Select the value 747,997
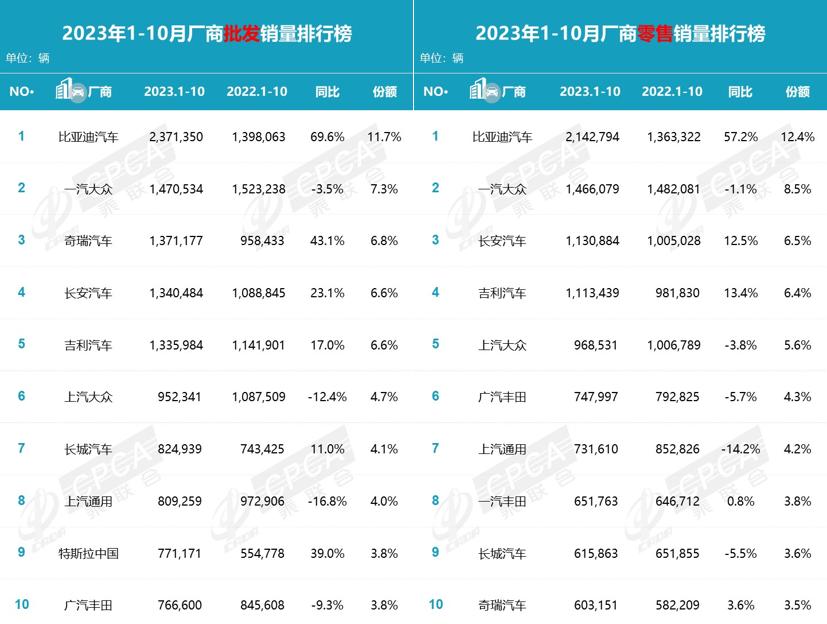Screen dimensions: 827x624 coord(595,397)
